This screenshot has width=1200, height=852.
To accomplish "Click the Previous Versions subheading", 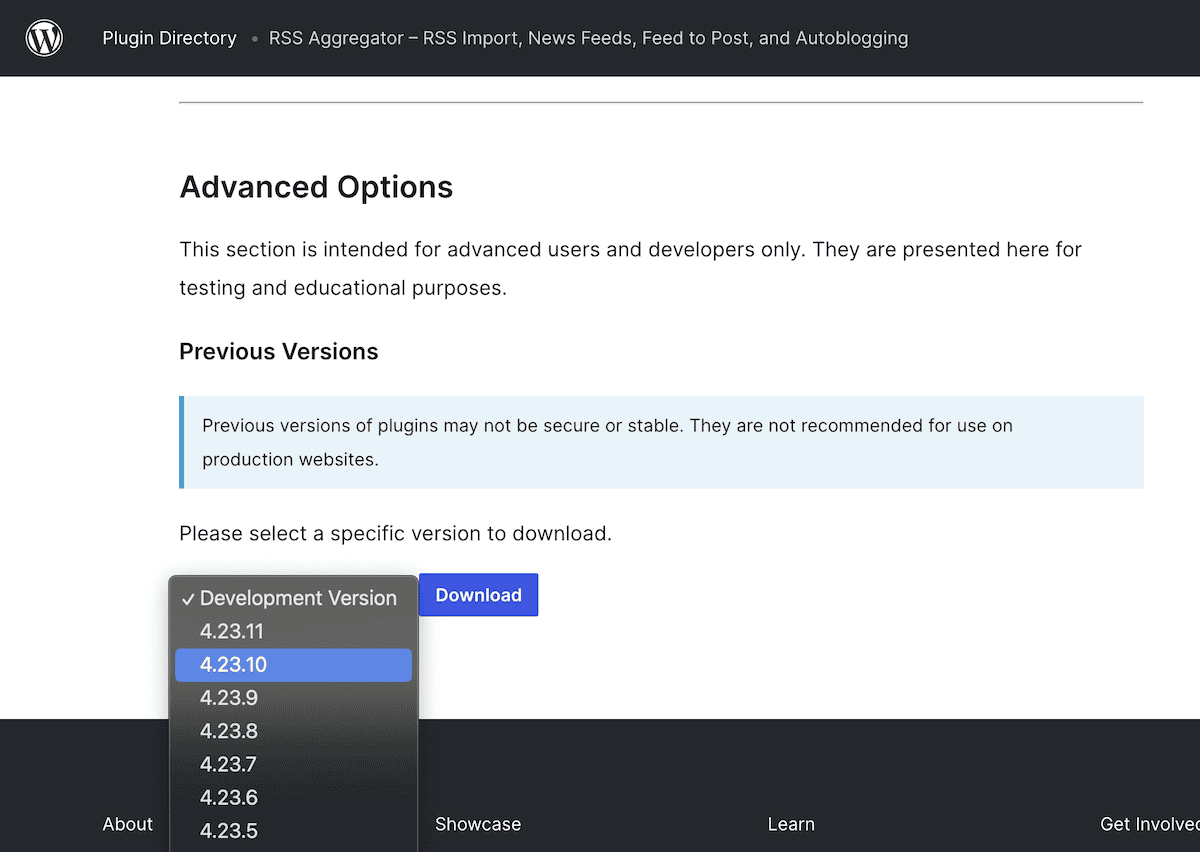I will (x=279, y=352).
